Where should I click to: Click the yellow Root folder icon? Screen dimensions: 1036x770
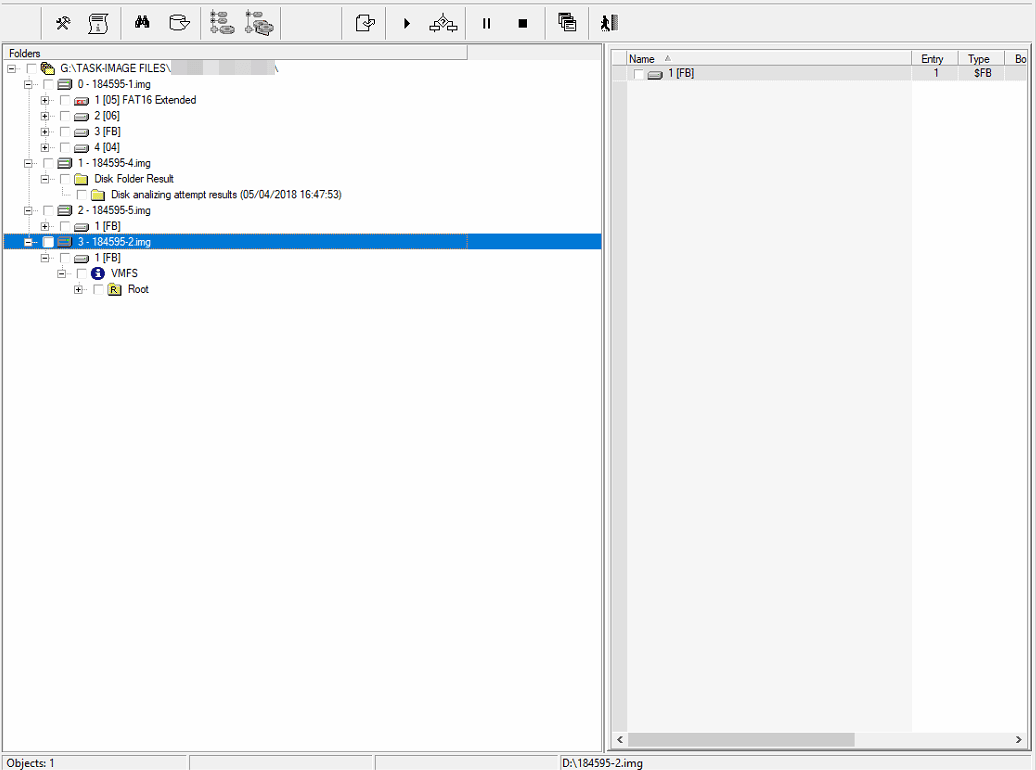click(x=114, y=289)
